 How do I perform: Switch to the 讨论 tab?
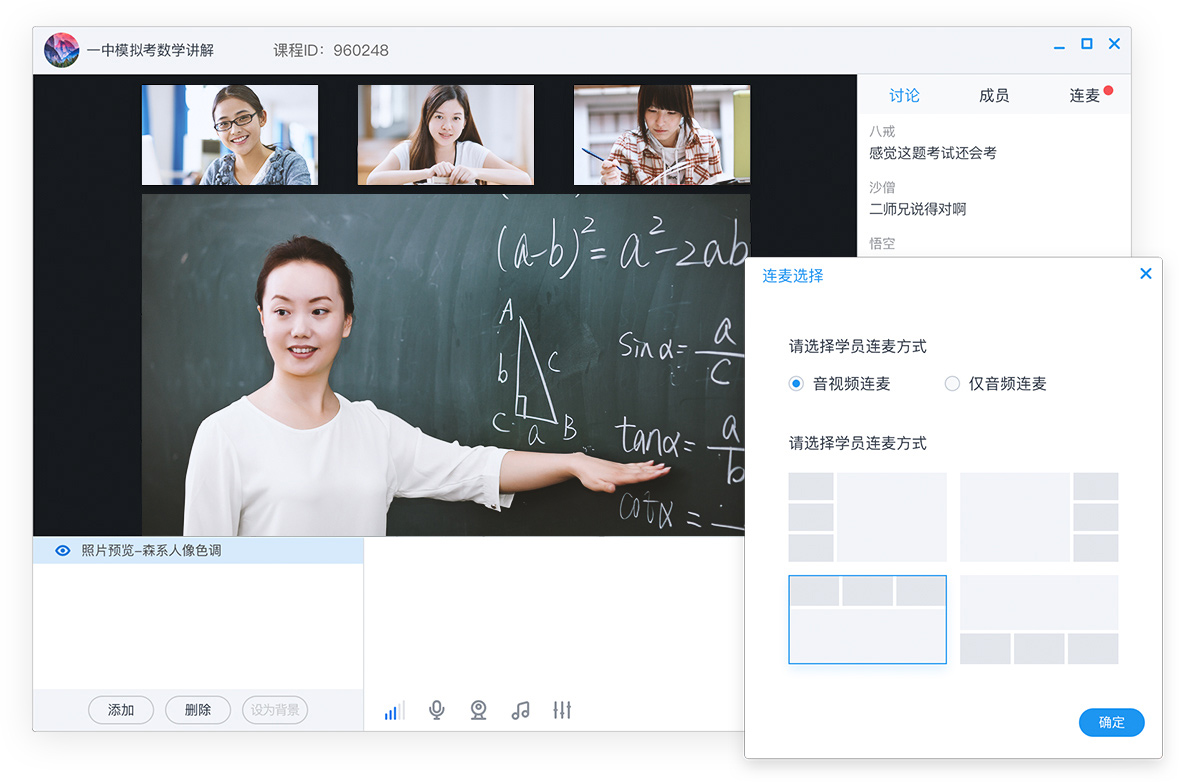(904, 96)
